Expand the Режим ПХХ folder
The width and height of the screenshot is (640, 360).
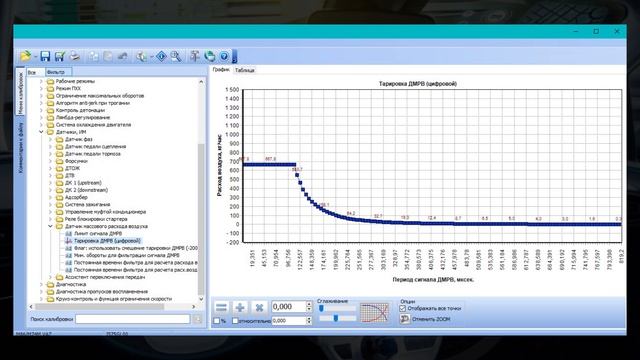(41, 88)
